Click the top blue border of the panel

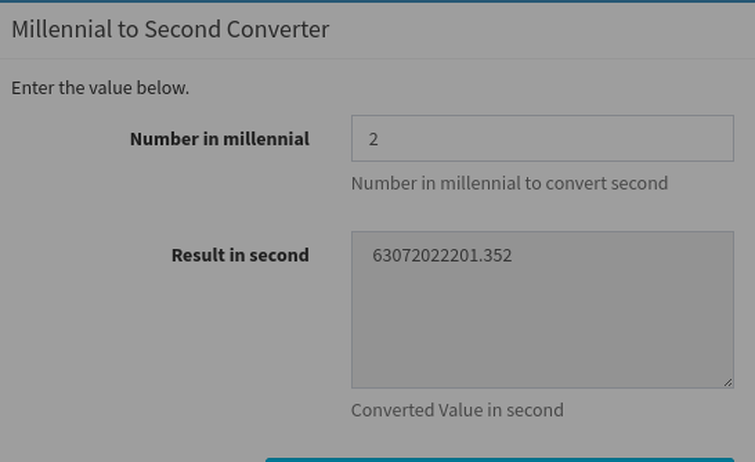pyautogui.click(x=377, y=1)
